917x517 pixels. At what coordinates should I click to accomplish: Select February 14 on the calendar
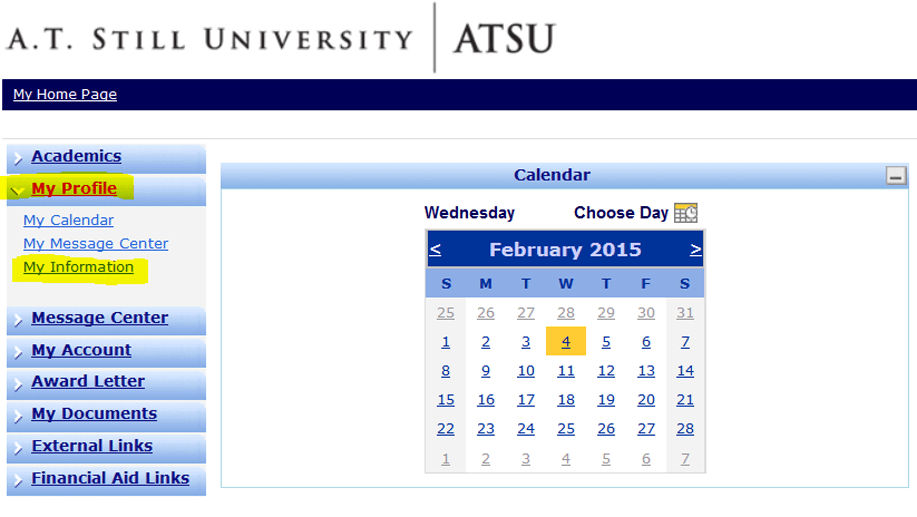coord(685,371)
